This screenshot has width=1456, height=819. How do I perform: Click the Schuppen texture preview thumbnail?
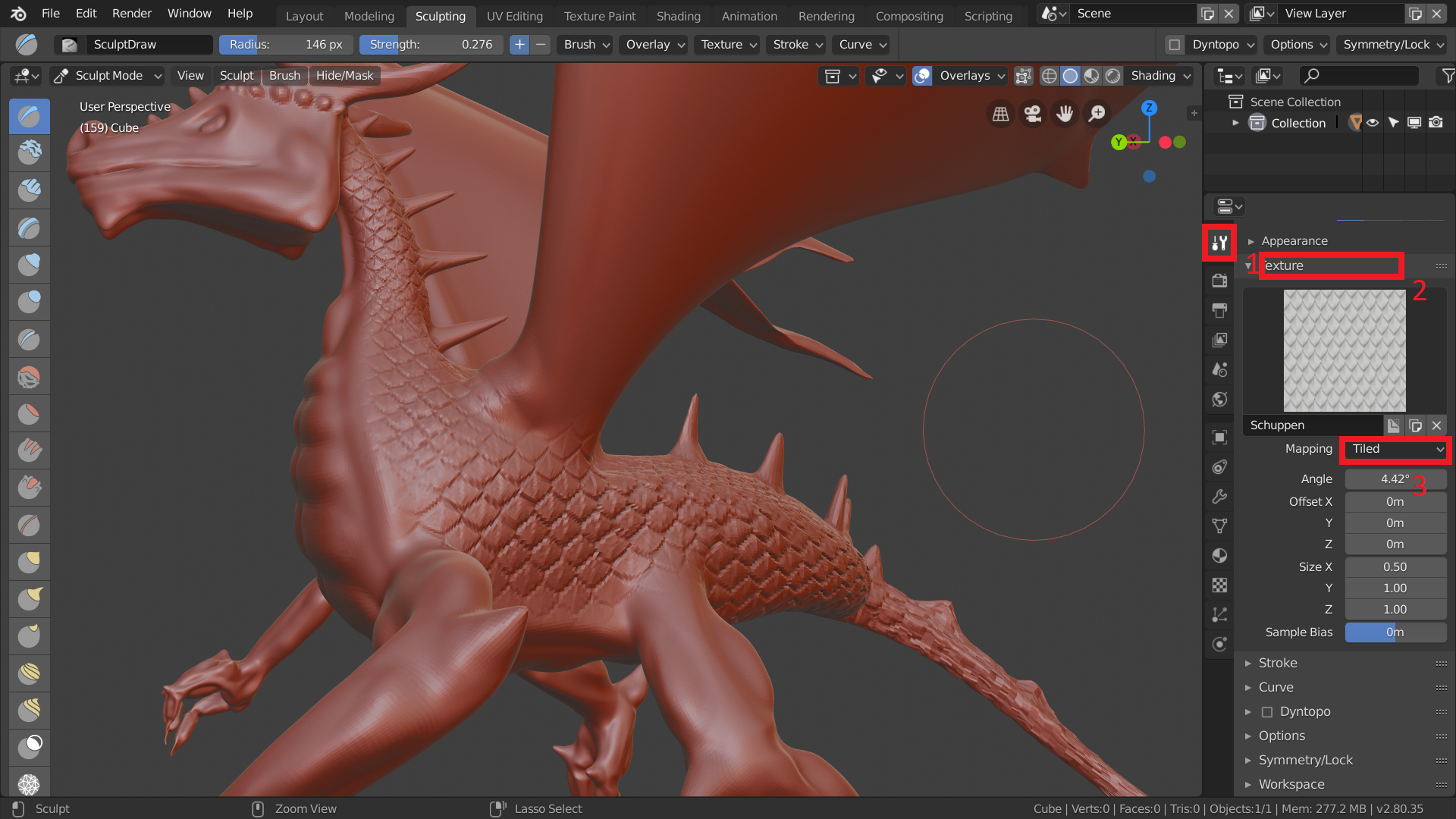click(x=1345, y=350)
